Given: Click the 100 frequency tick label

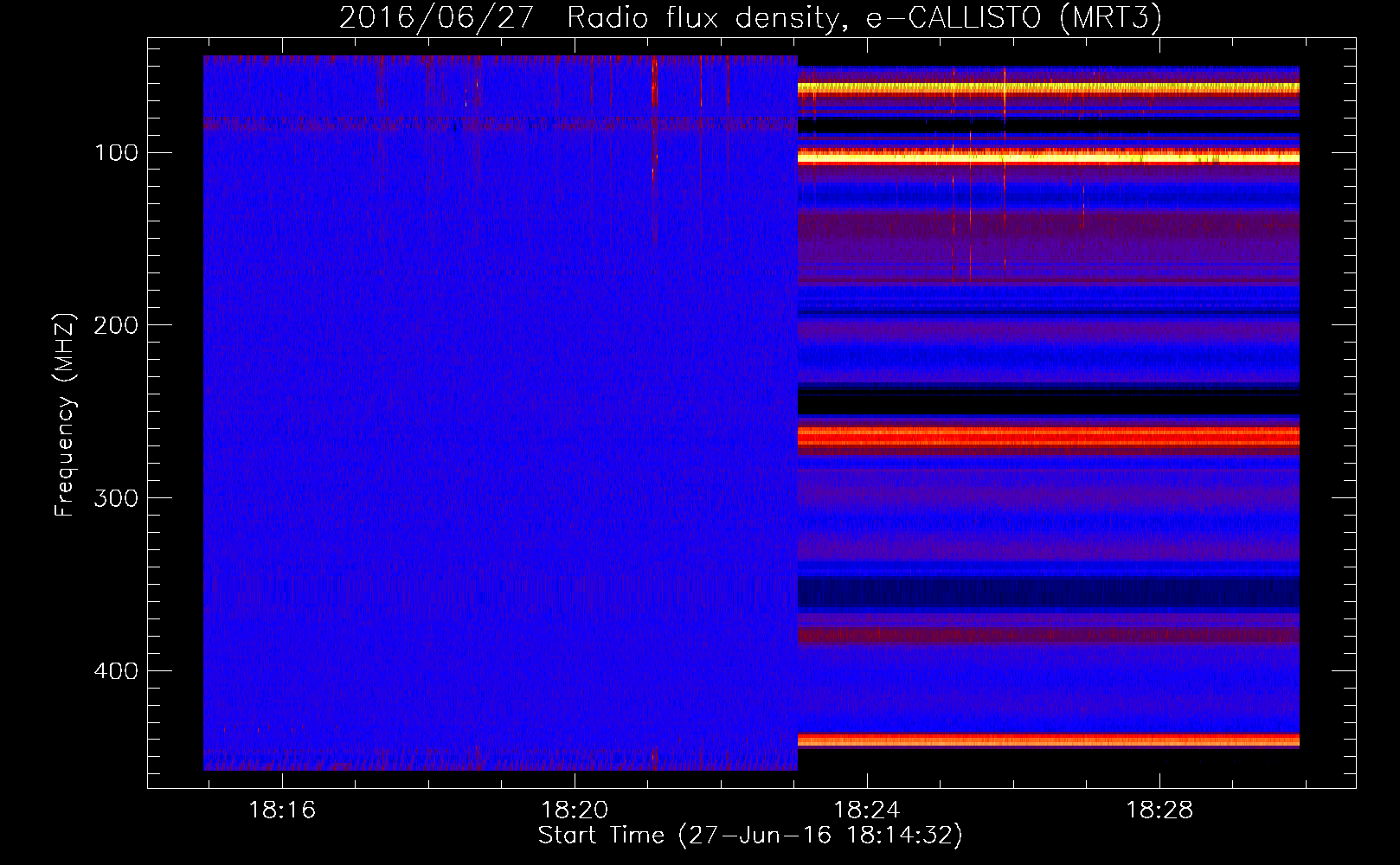Looking at the screenshot, I should (117, 153).
